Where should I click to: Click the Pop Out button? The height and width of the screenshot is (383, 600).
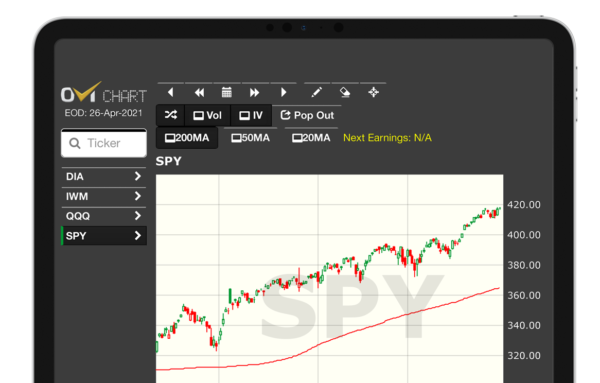point(307,115)
